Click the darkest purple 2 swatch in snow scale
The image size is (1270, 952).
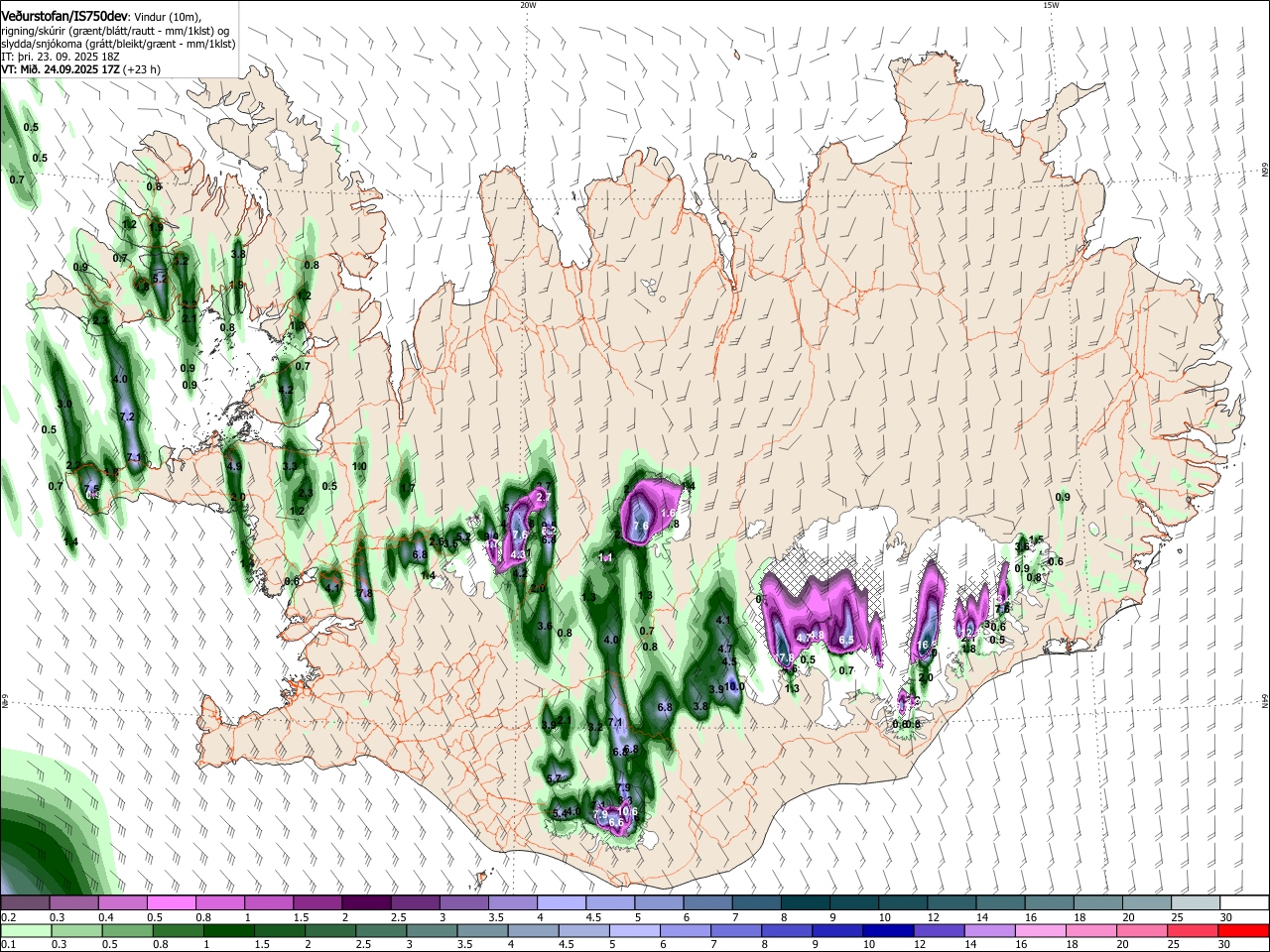[x=366, y=902]
